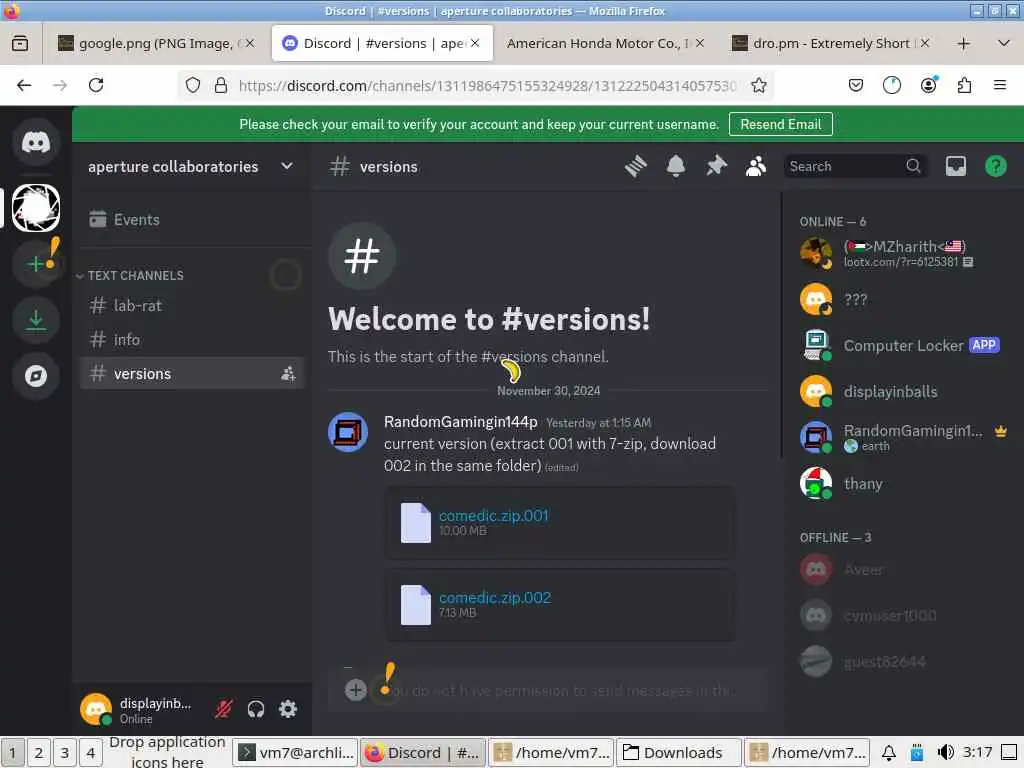Select the Discord #versions browser tab

pos(382,44)
